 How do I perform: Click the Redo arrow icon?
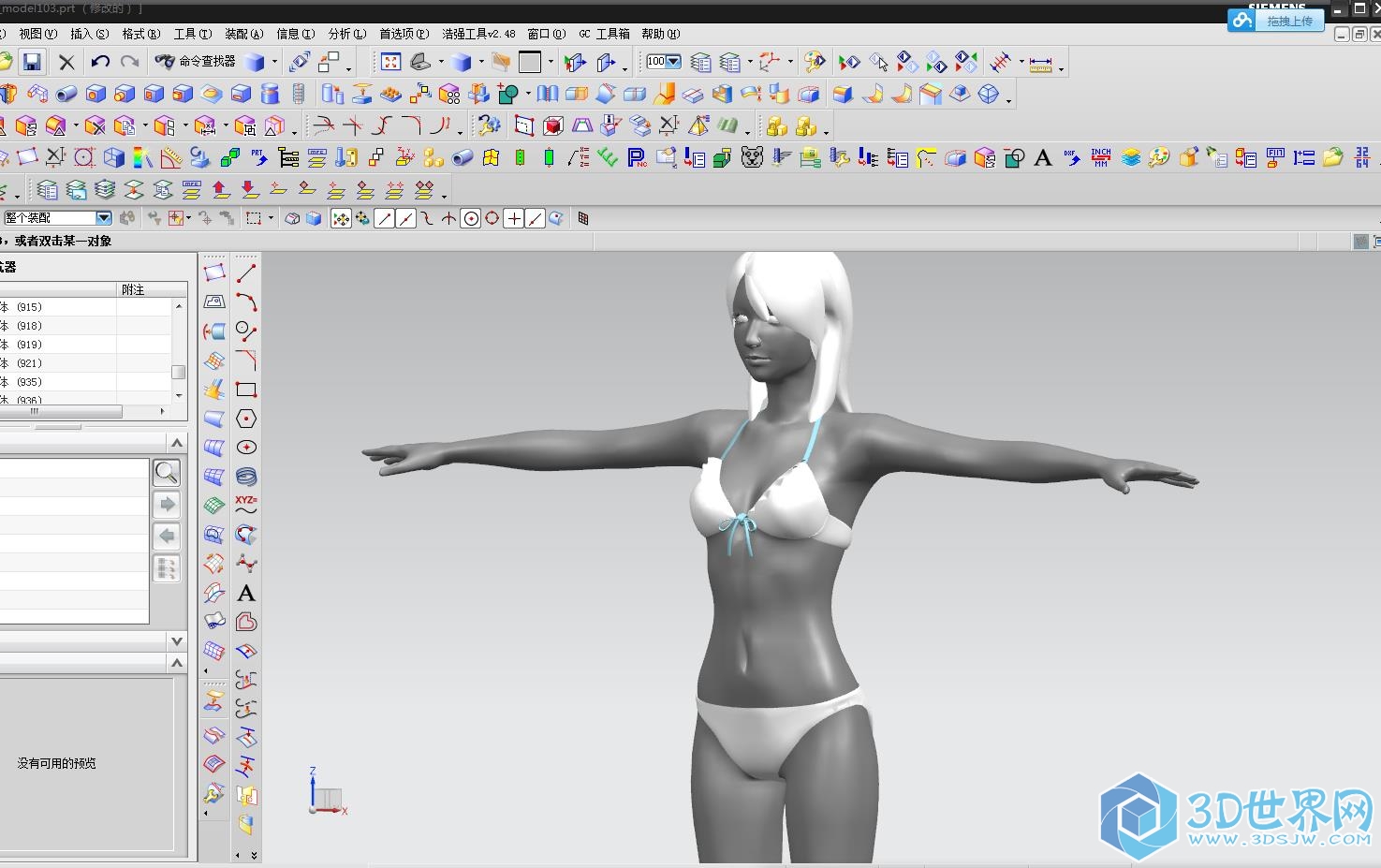point(130,63)
